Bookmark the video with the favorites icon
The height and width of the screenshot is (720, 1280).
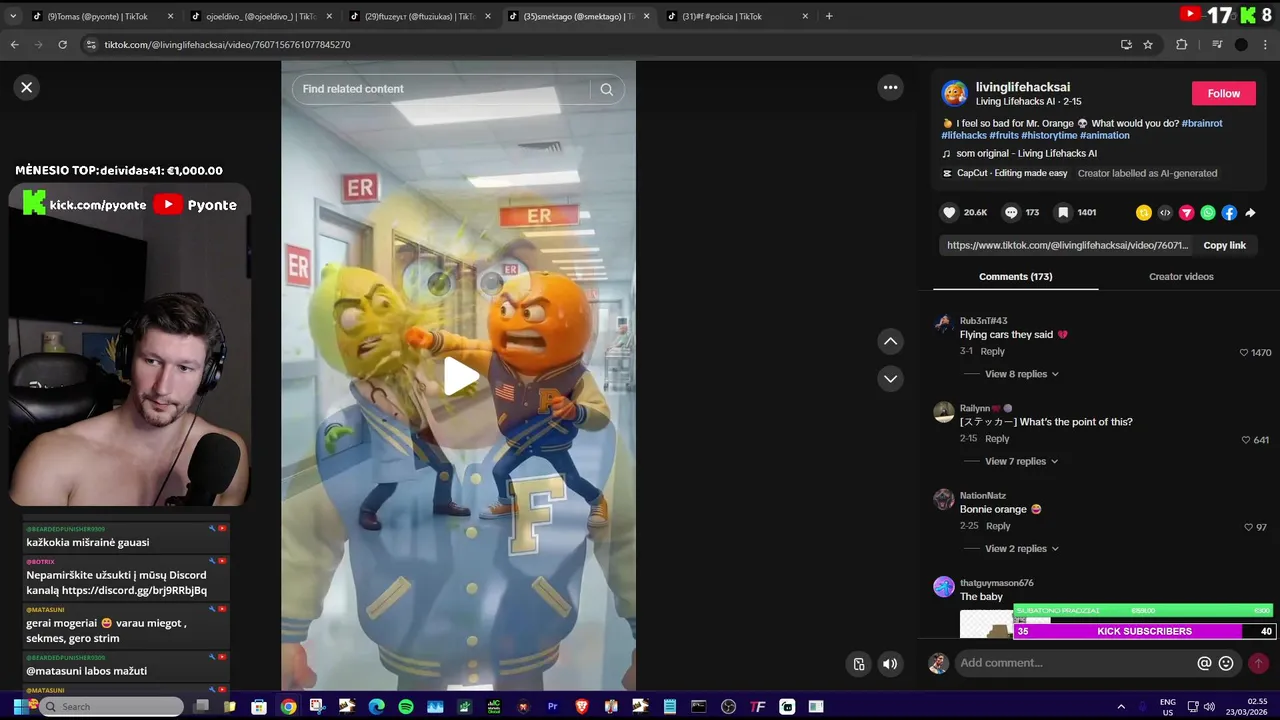click(x=1063, y=212)
